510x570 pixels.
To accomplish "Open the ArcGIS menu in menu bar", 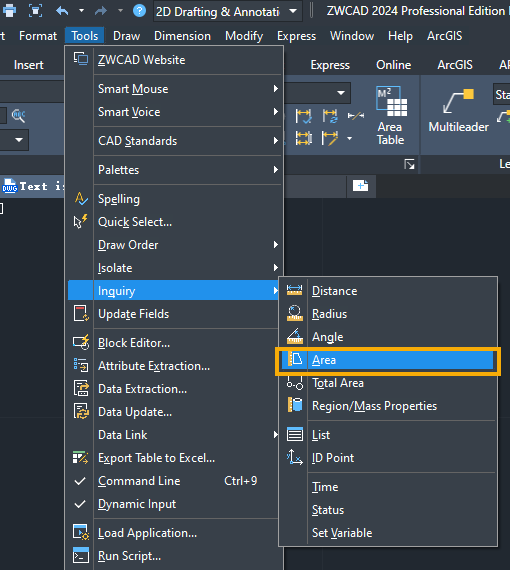I will (445, 36).
